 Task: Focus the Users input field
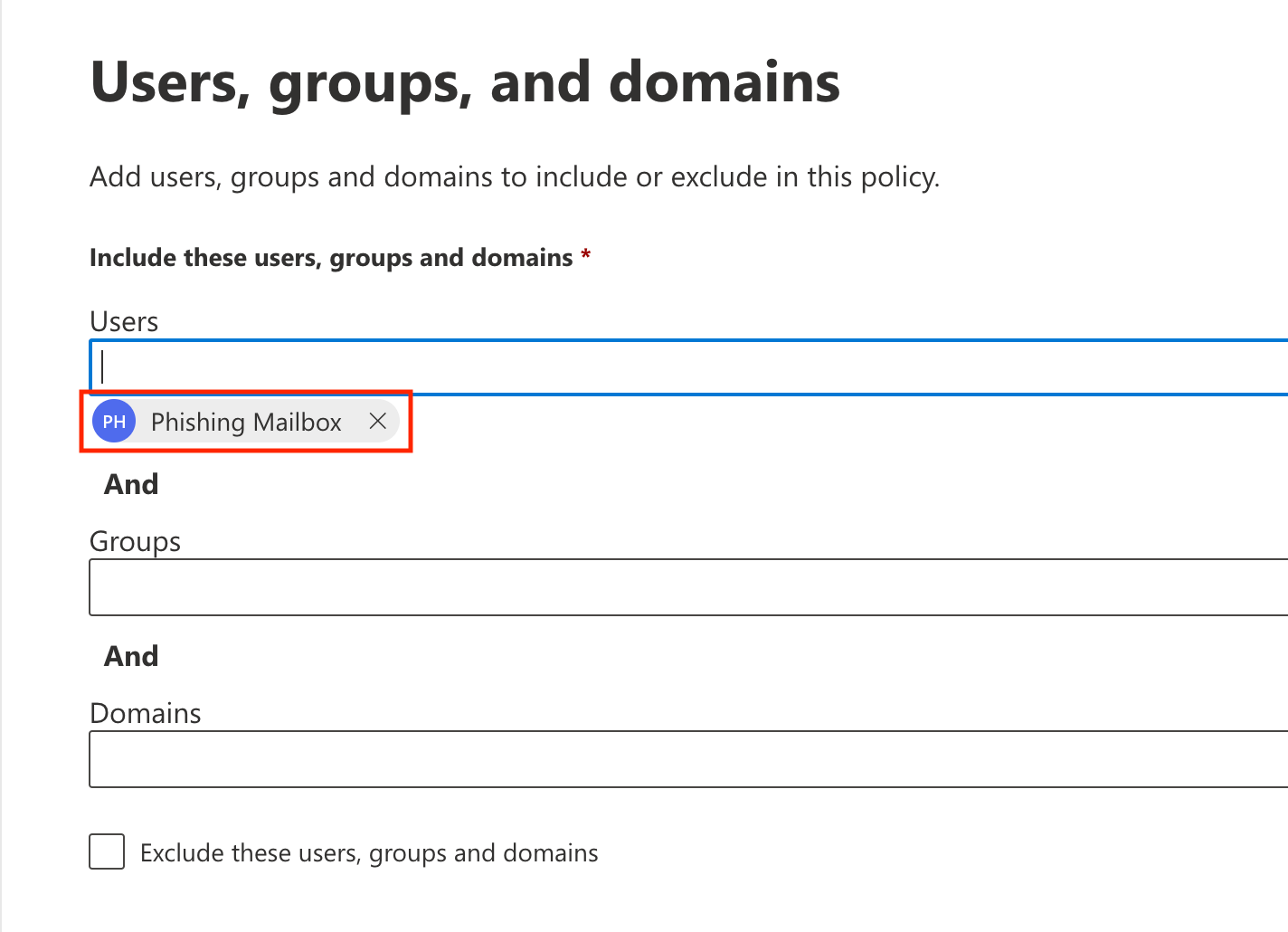tap(687, 367)
